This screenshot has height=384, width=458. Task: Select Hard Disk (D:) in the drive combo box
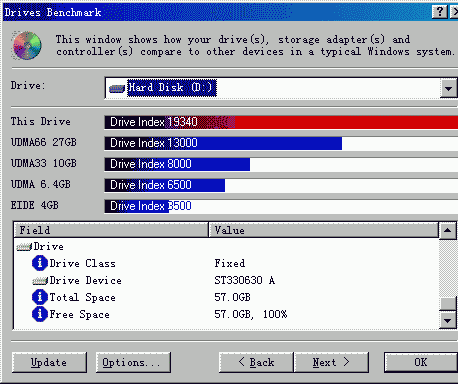tap(172, 88)
